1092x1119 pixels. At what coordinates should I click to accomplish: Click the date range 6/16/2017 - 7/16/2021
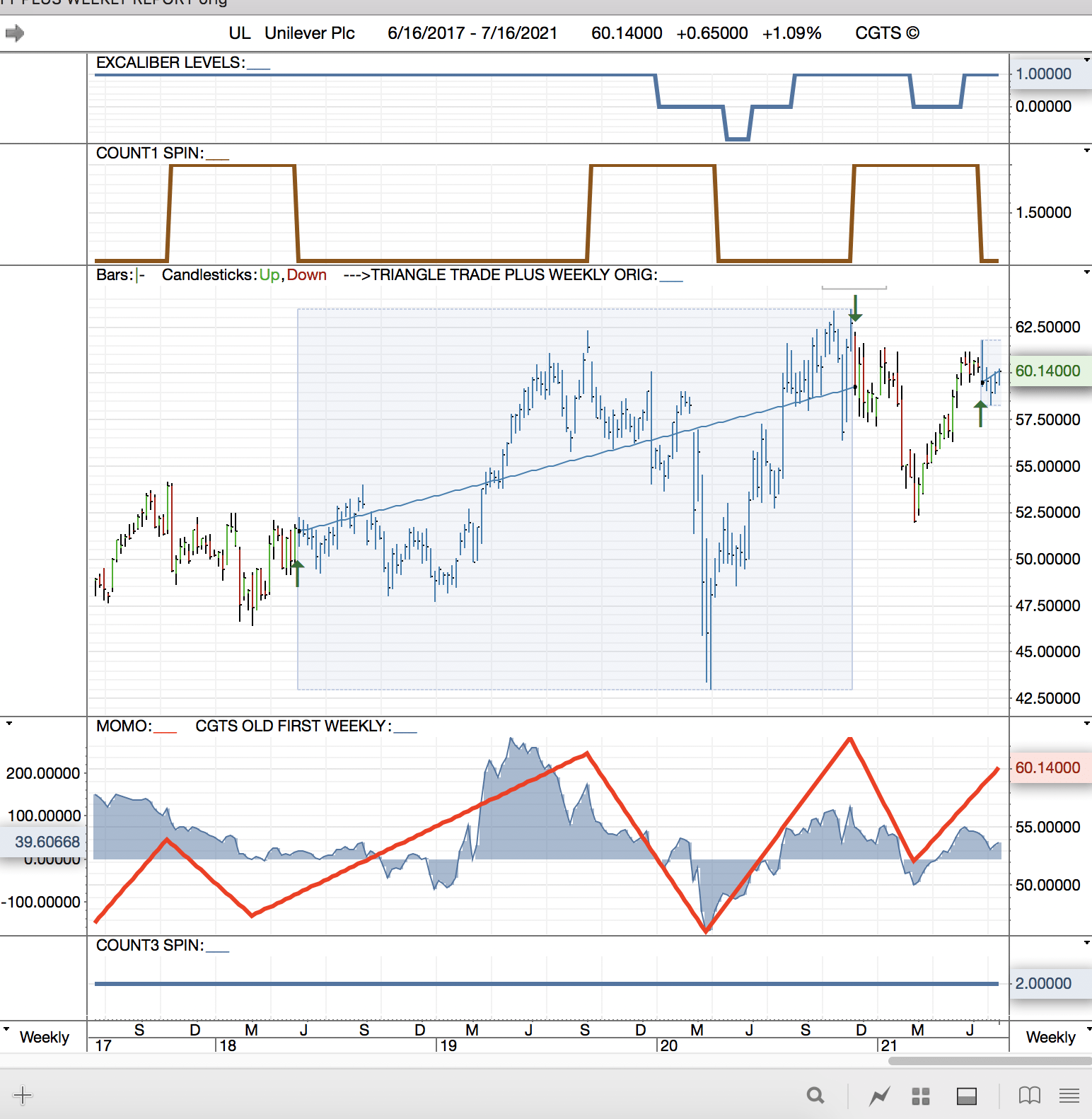tap(472, 33)
